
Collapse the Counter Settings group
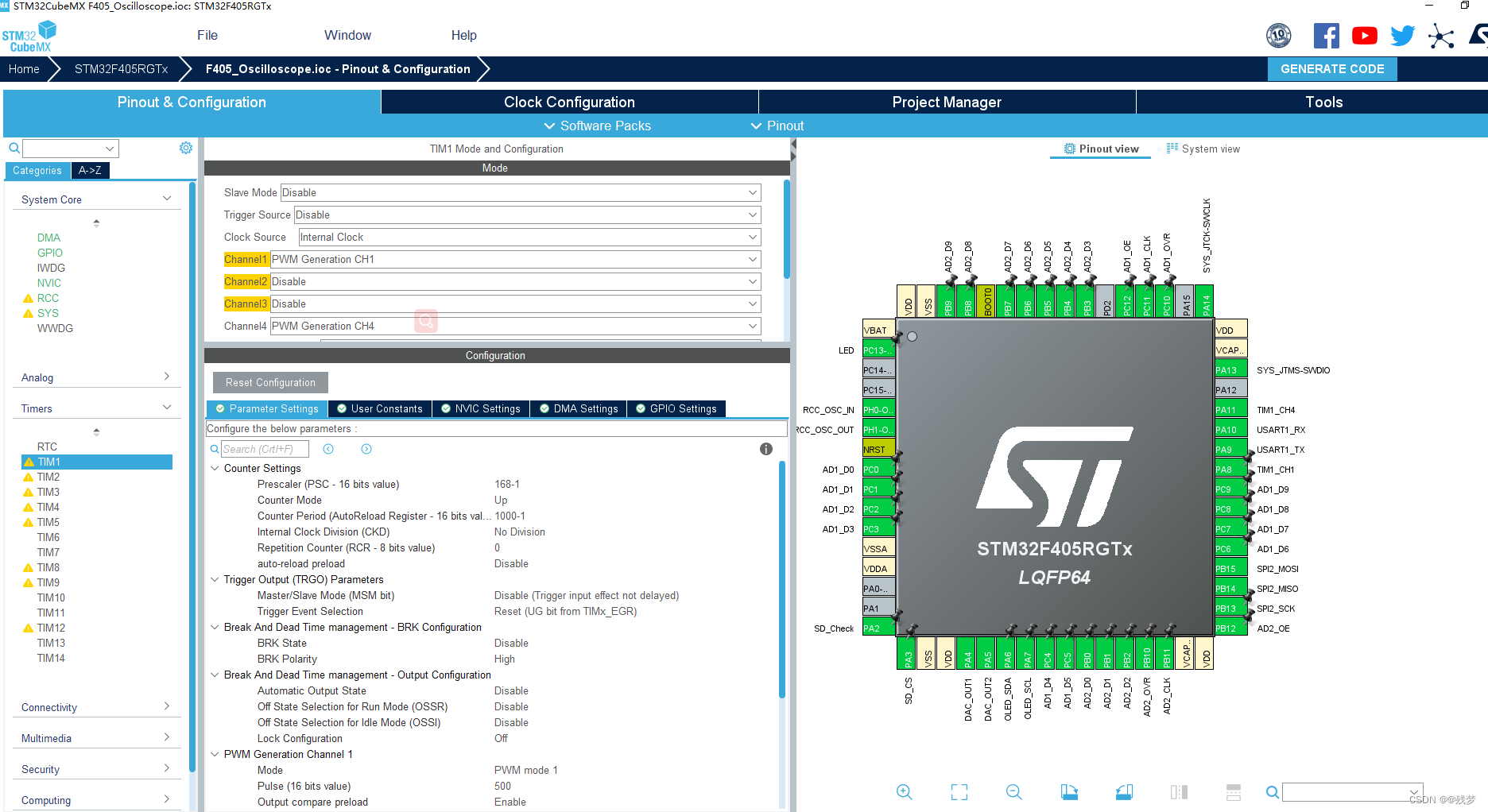click(x=215, y=468)
